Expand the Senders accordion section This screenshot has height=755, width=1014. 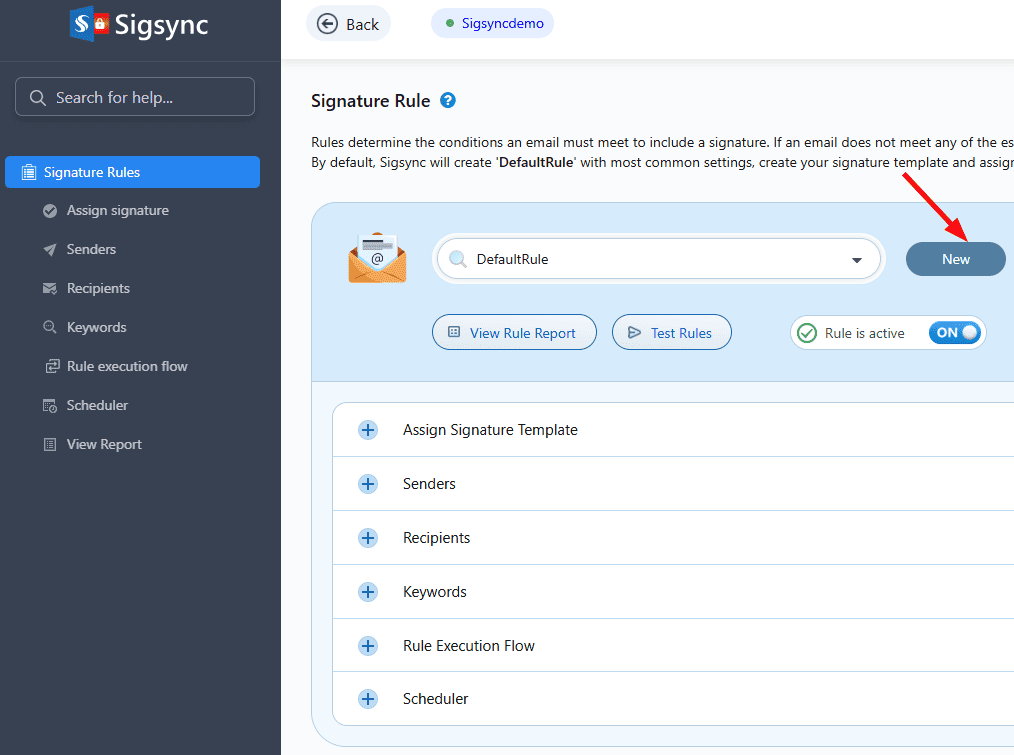[368, 484]
